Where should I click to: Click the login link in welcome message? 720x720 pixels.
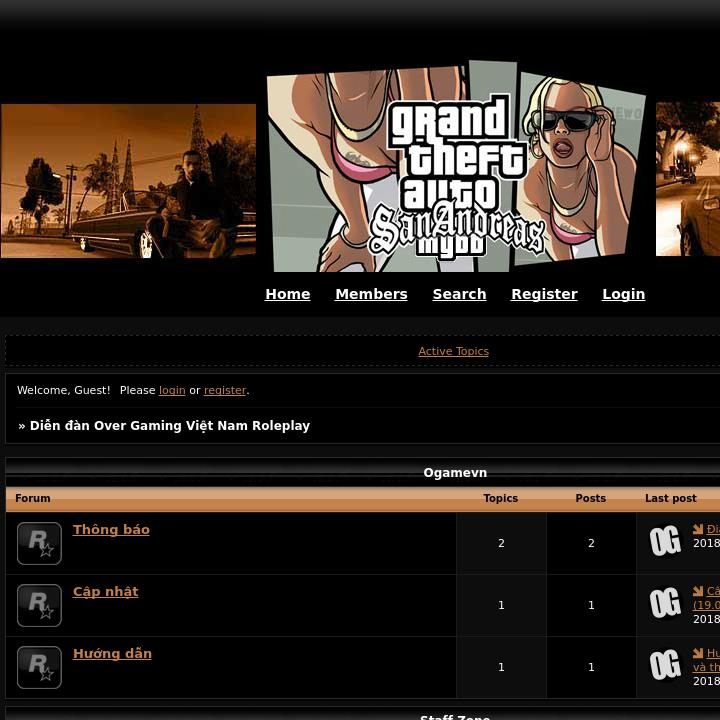click(172, 390)
